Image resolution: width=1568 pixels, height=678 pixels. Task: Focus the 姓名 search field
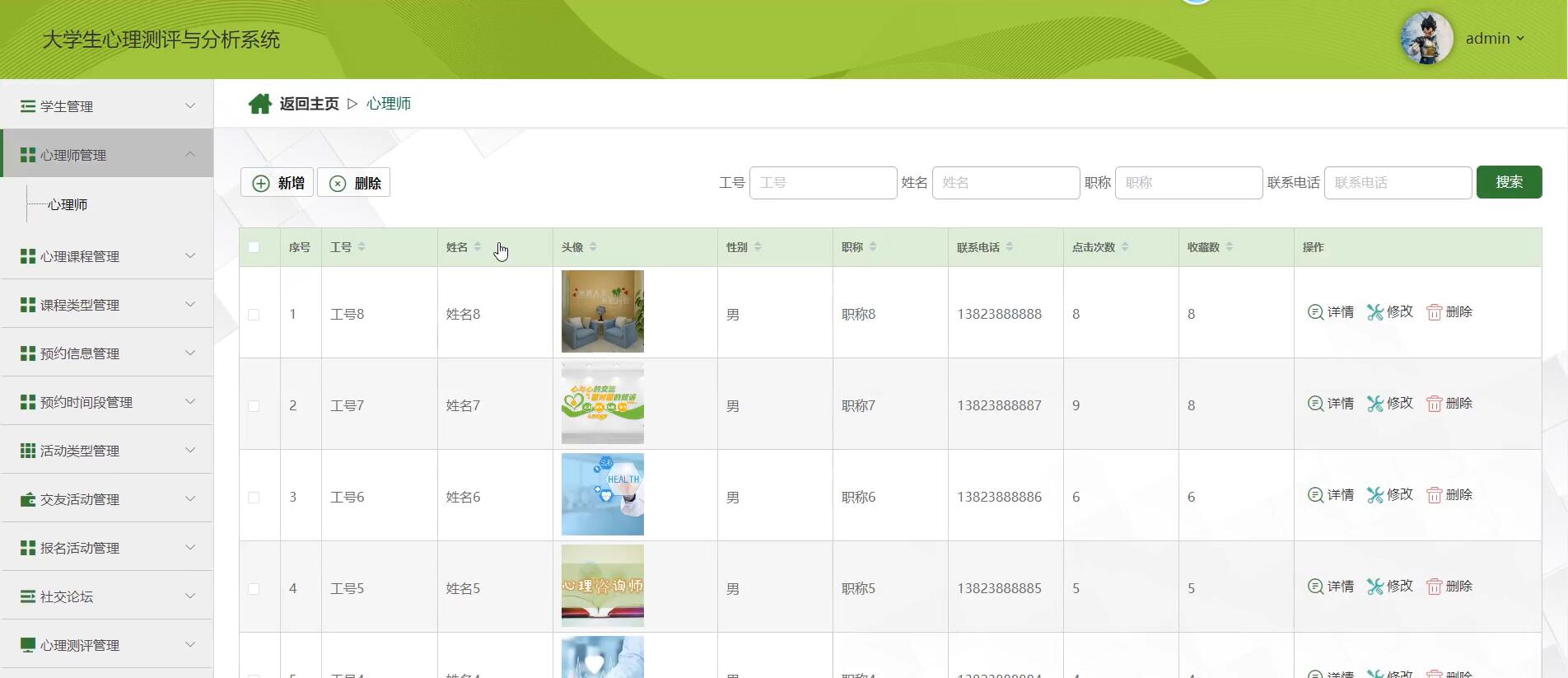point(1006,182)
